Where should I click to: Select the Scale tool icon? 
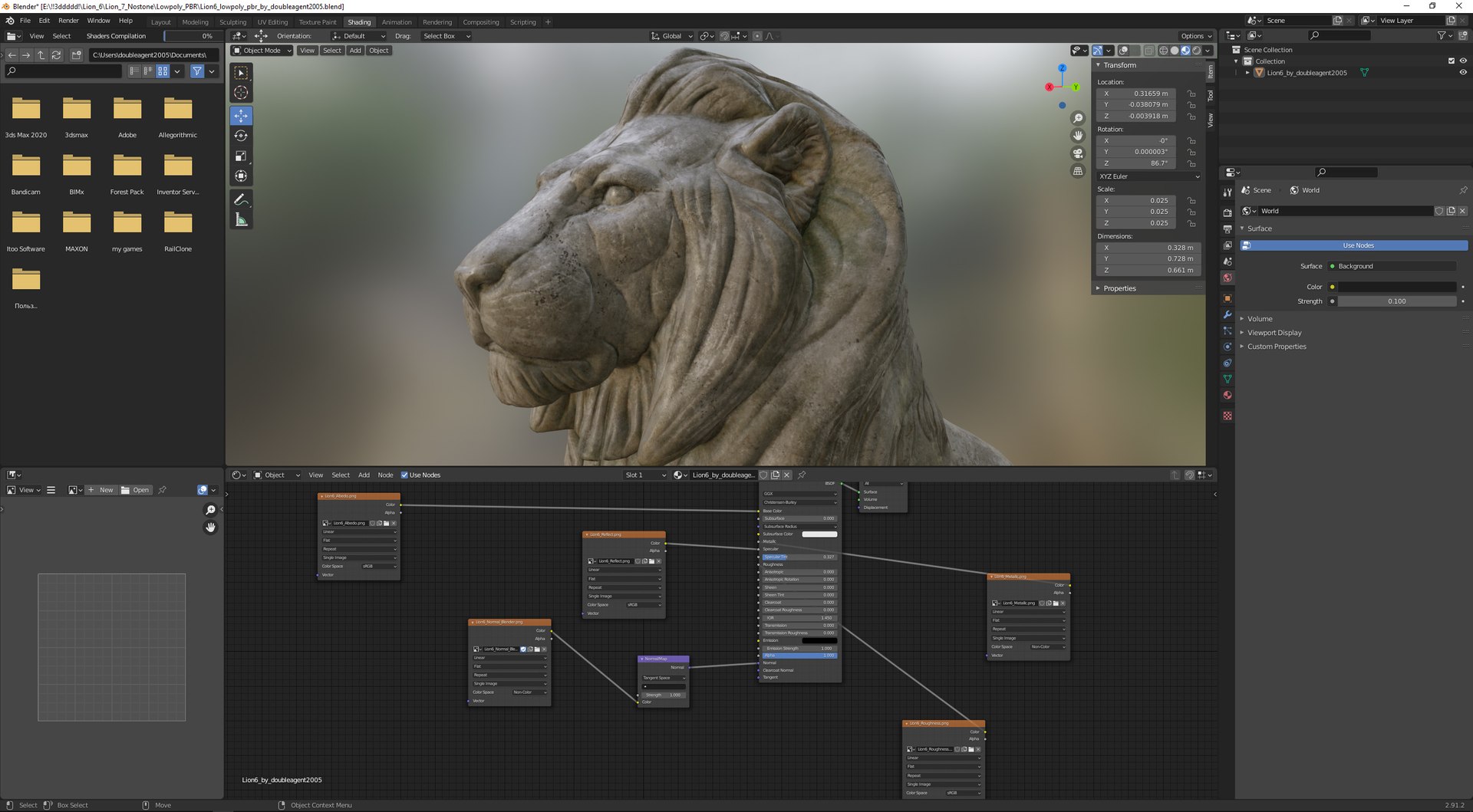pyautogui.click(x=241, y=156)
